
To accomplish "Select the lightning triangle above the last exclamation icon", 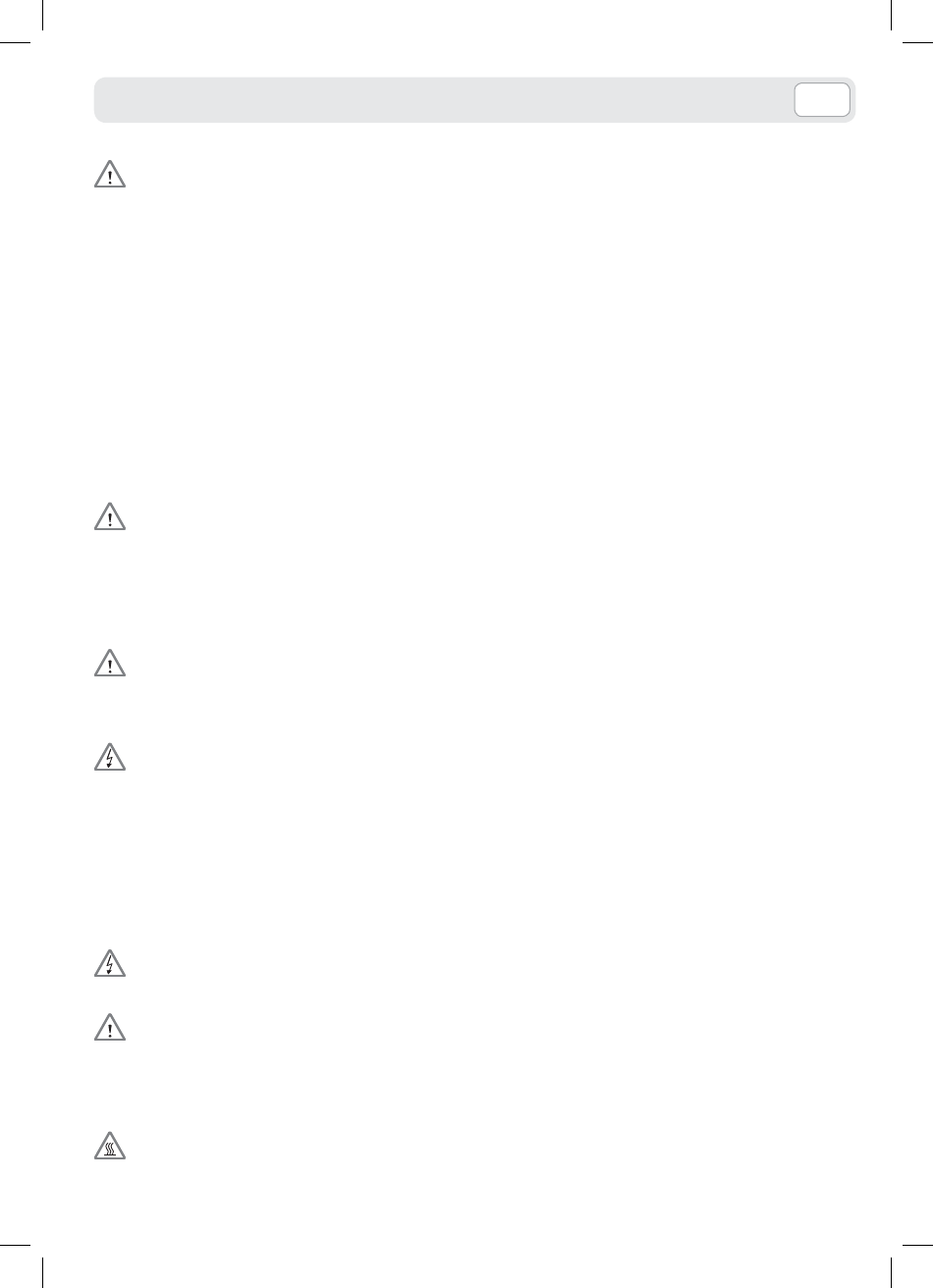I will coord(110,965).
